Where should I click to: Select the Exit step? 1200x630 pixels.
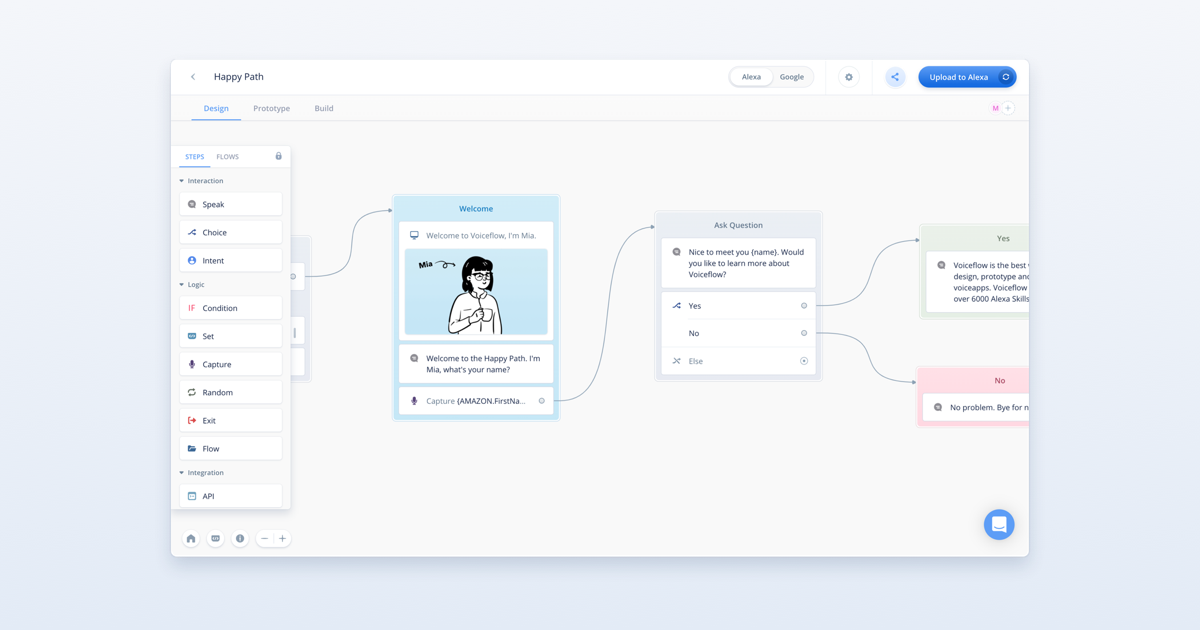pyautogui.click(x=231, y=420)
